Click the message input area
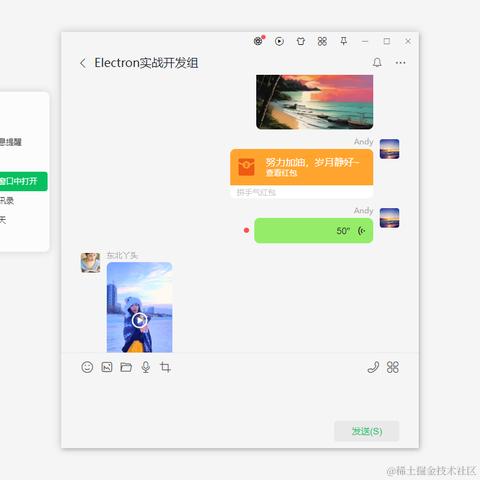 (x=240, y=398)
